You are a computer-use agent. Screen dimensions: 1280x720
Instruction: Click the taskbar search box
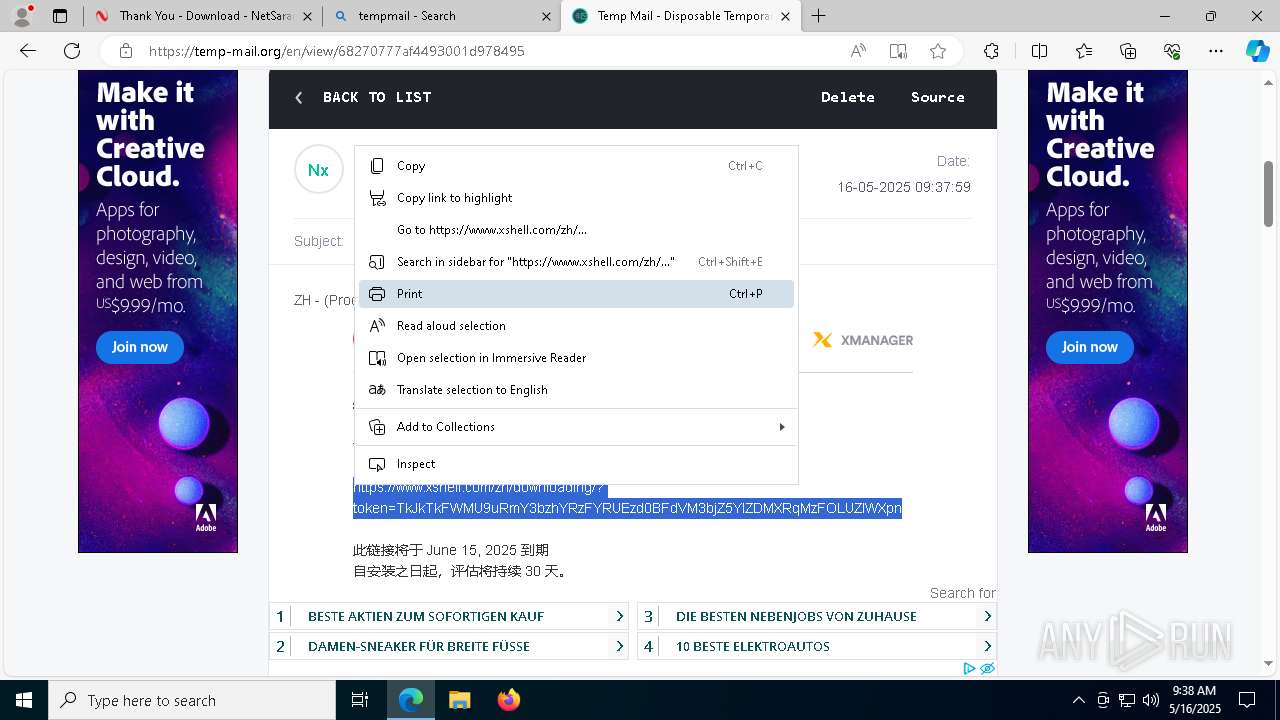pyautogui.click(x=192, y=700)
